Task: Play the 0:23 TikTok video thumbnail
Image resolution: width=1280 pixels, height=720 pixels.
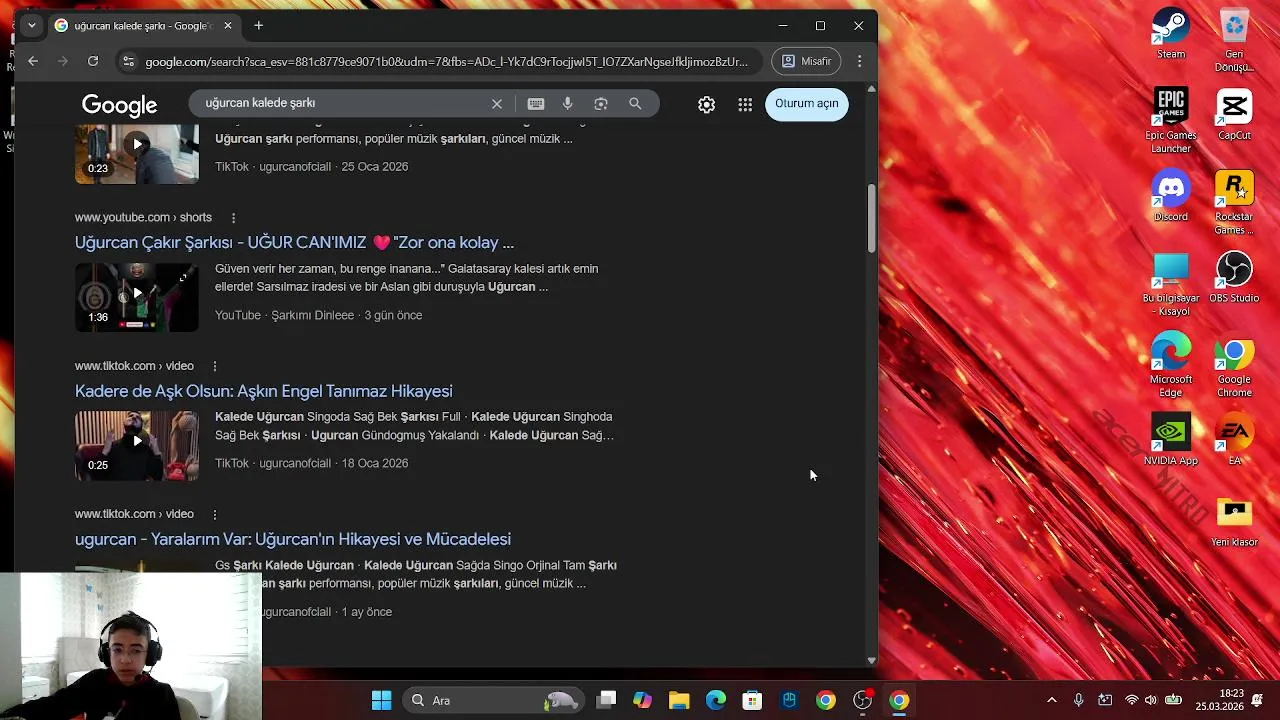Action: (x=137, y=153)
